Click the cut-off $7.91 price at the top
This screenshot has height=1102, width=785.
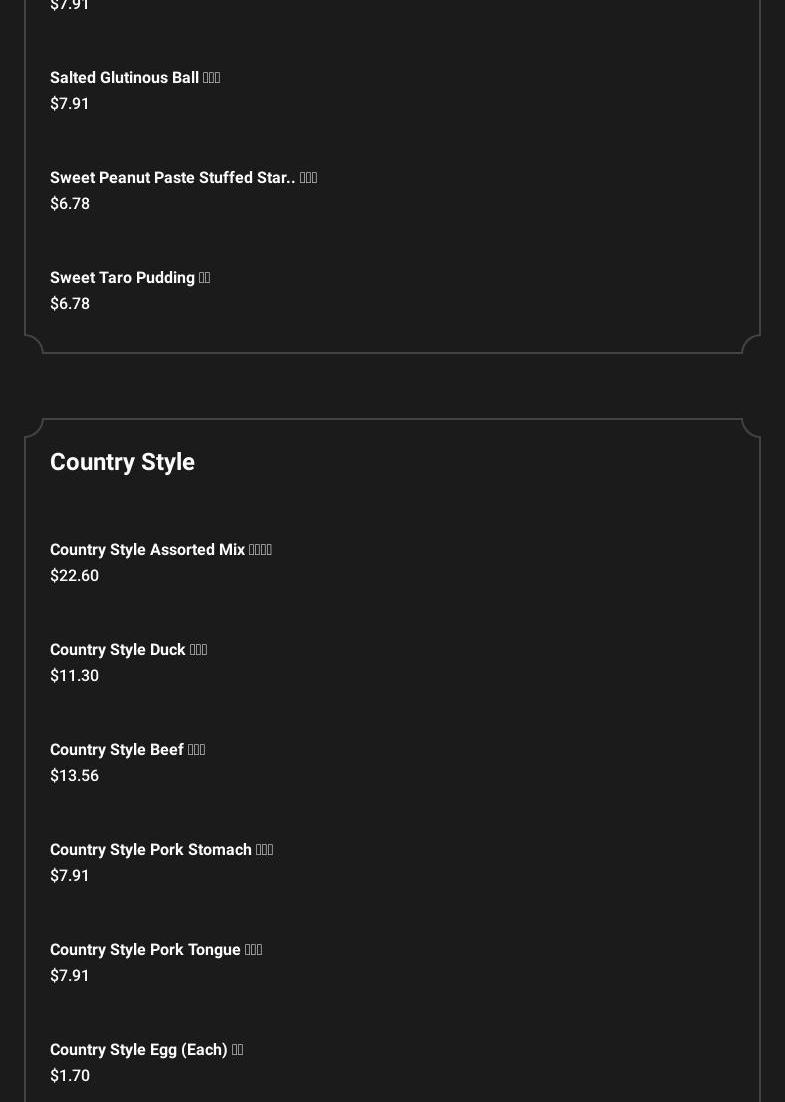coord(70,6)
